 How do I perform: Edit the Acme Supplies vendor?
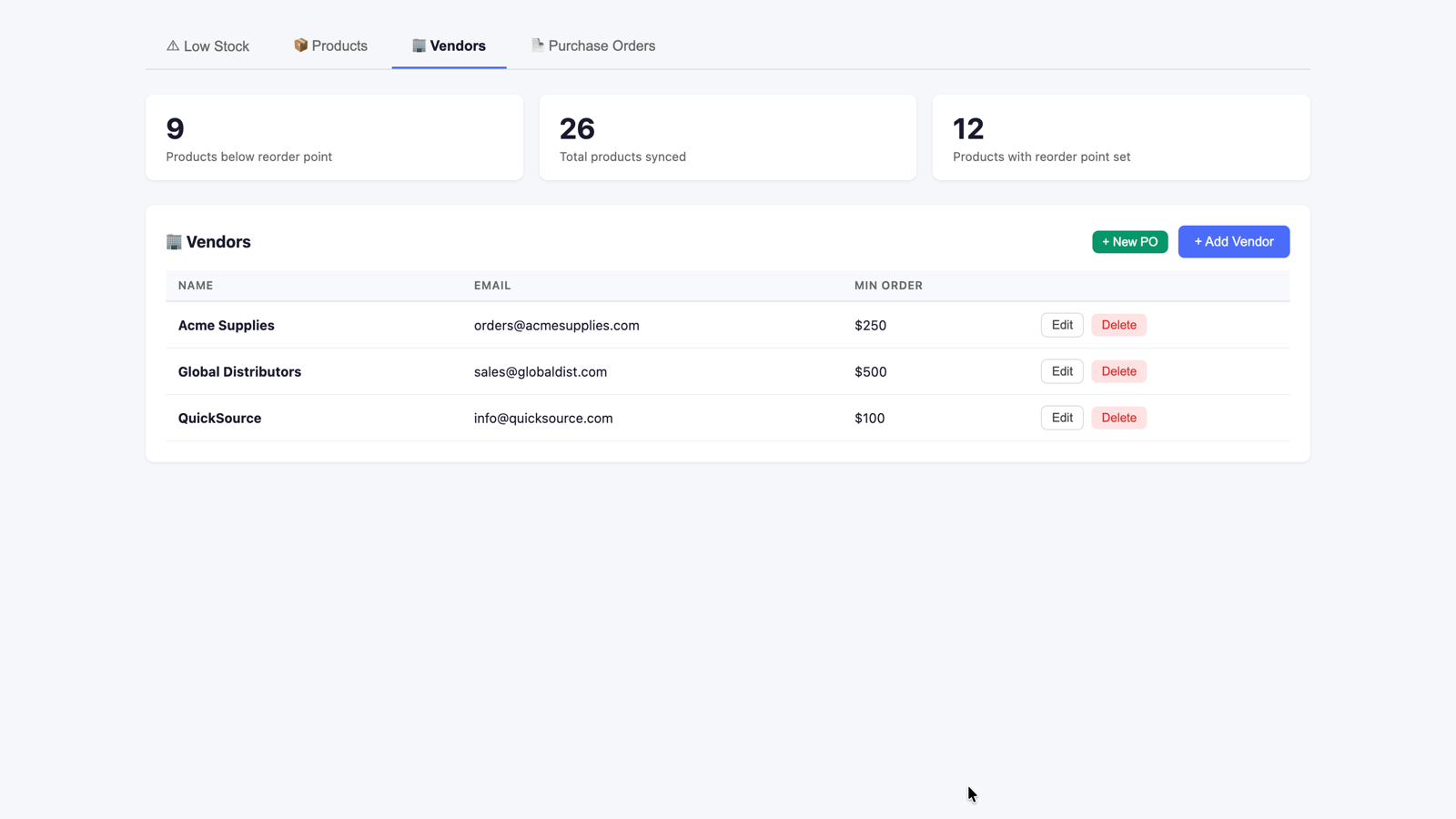coord(1062,325)
